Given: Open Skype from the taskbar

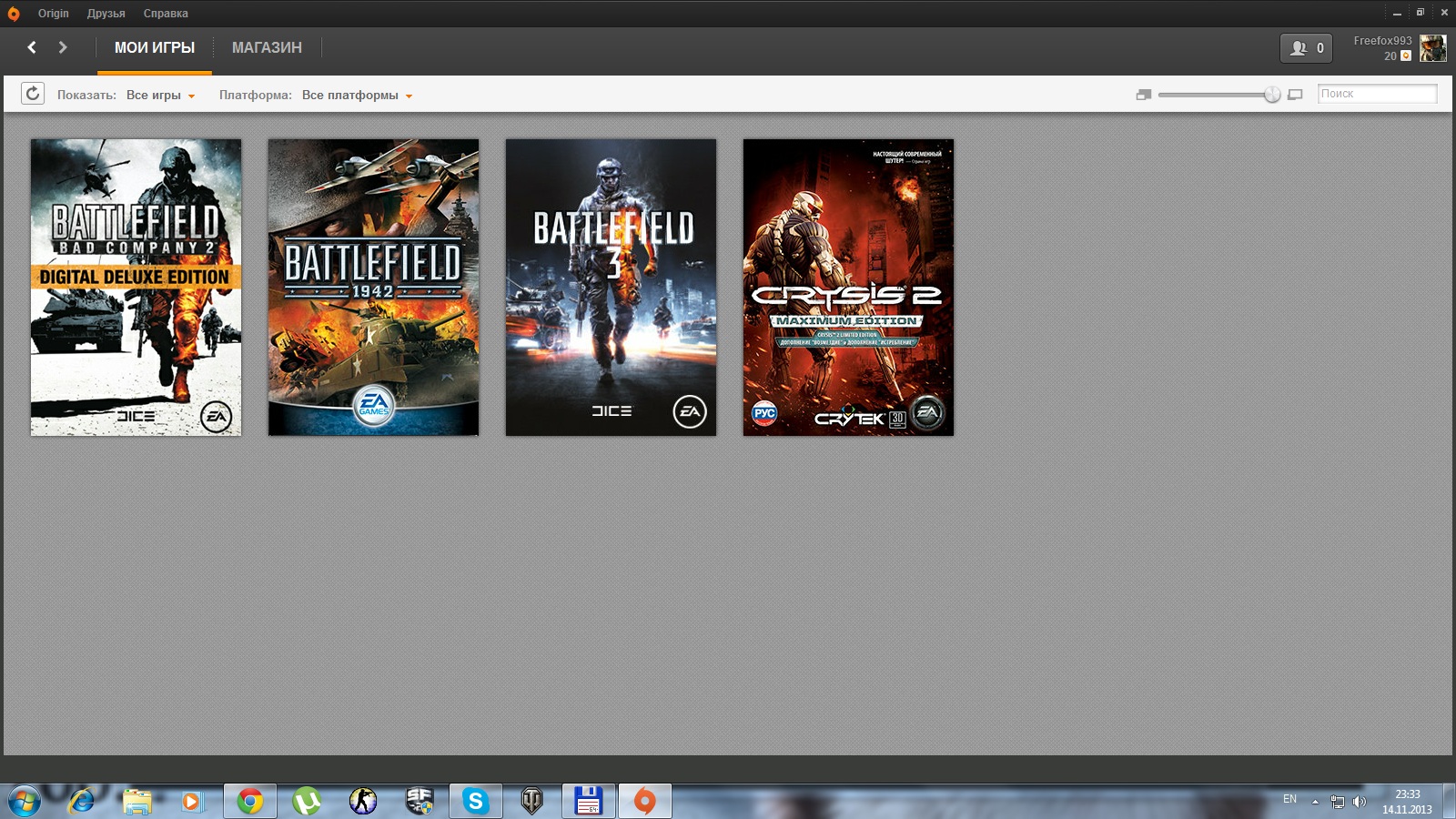Looking at the screenshot, I should (x=475, y=801).
